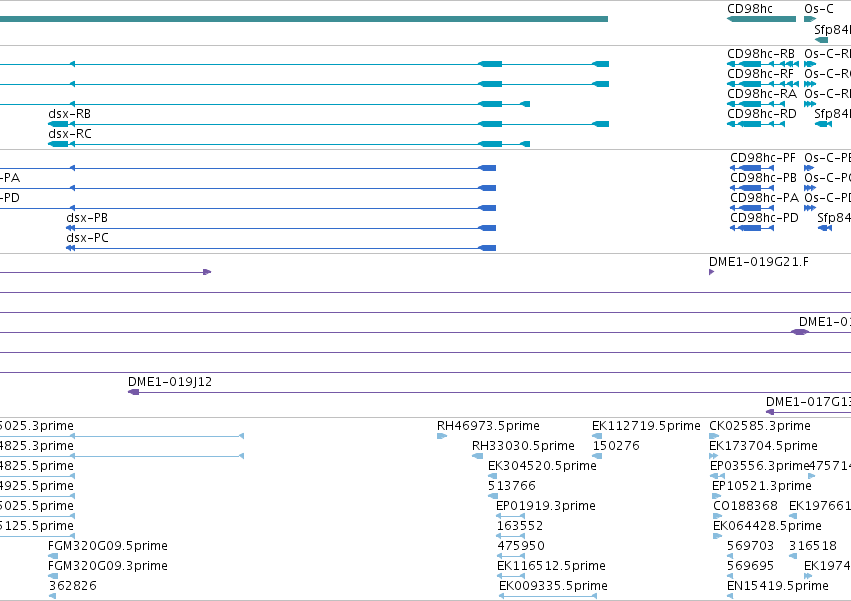Click feature label 163552
851x601 pixels.
tap(520, 526)
